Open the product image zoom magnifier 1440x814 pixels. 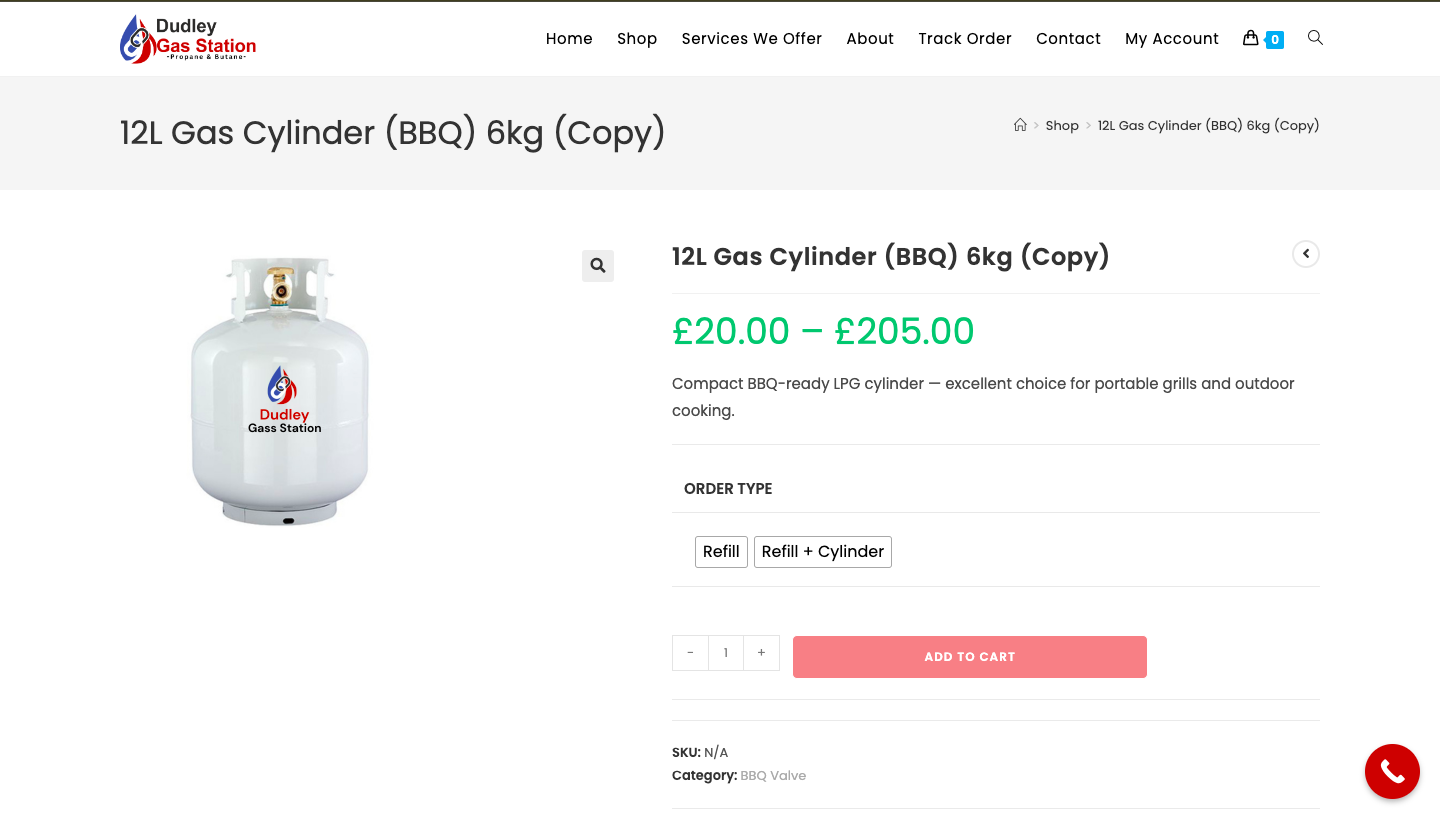tap(598, 266)
